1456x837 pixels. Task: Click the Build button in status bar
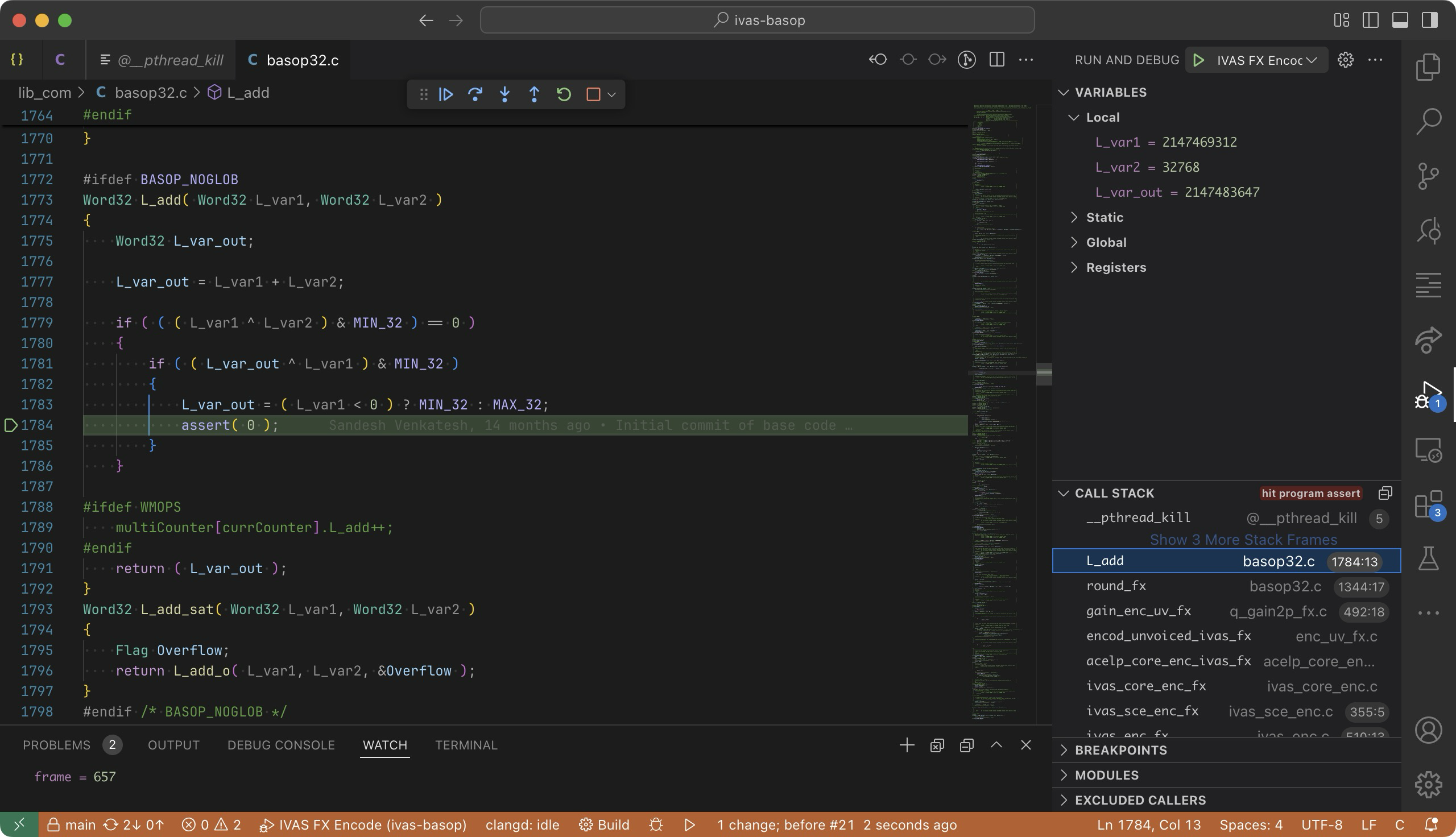[604, 825]
